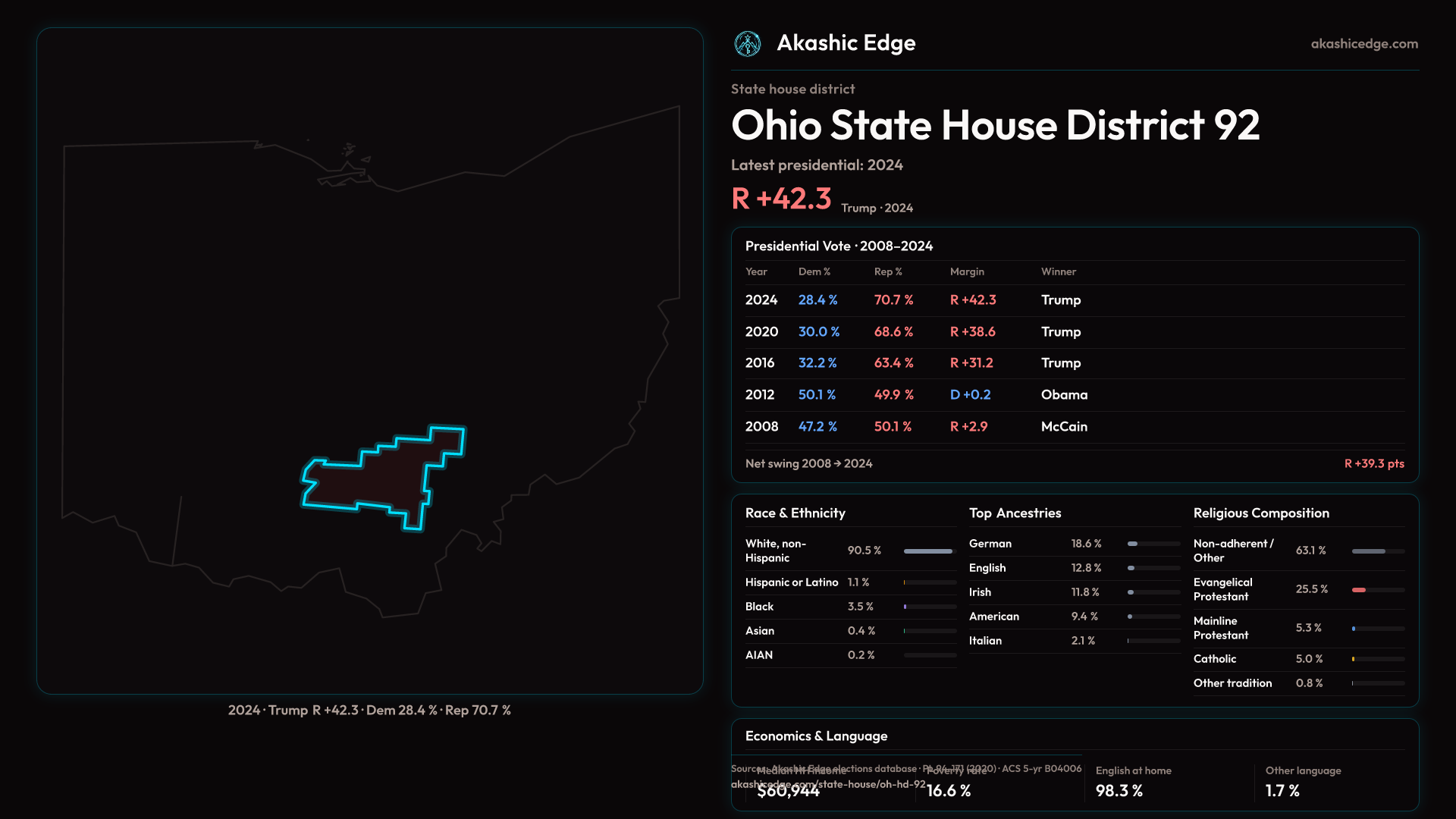Click the map caption below Ohio outline

click(x=369, y=711)
